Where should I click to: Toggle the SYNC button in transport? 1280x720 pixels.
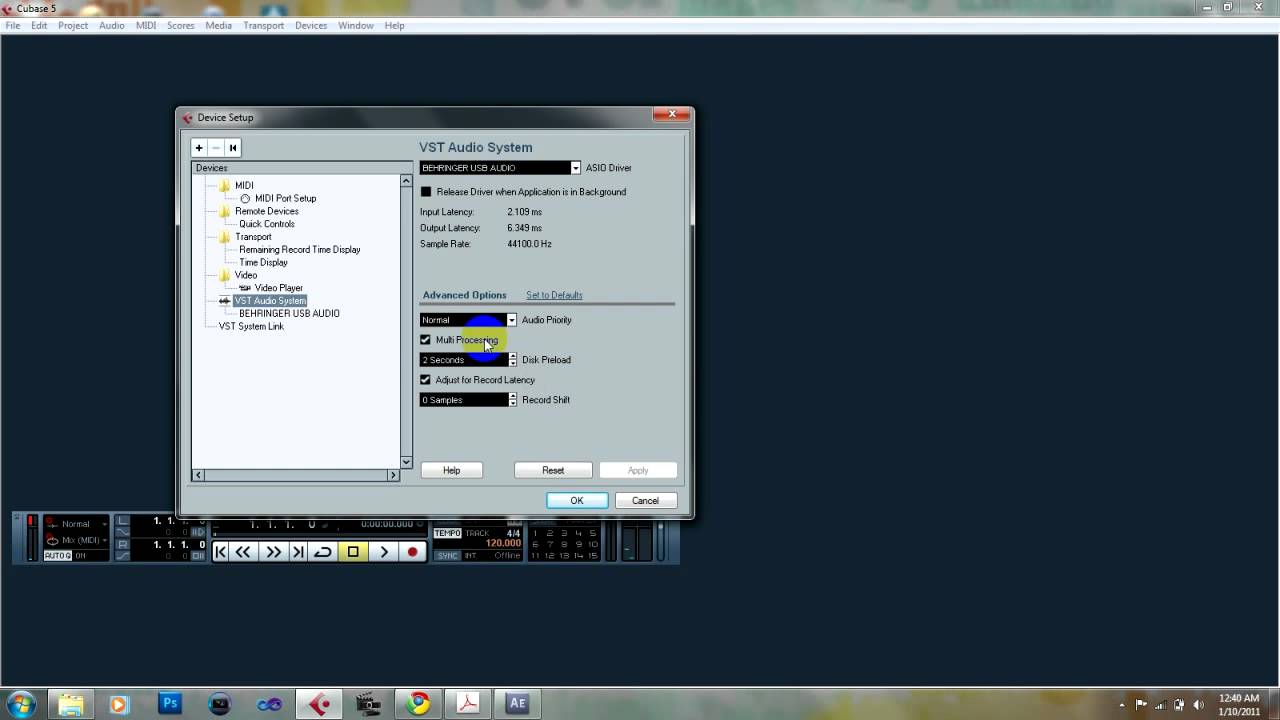pos(447,555)
